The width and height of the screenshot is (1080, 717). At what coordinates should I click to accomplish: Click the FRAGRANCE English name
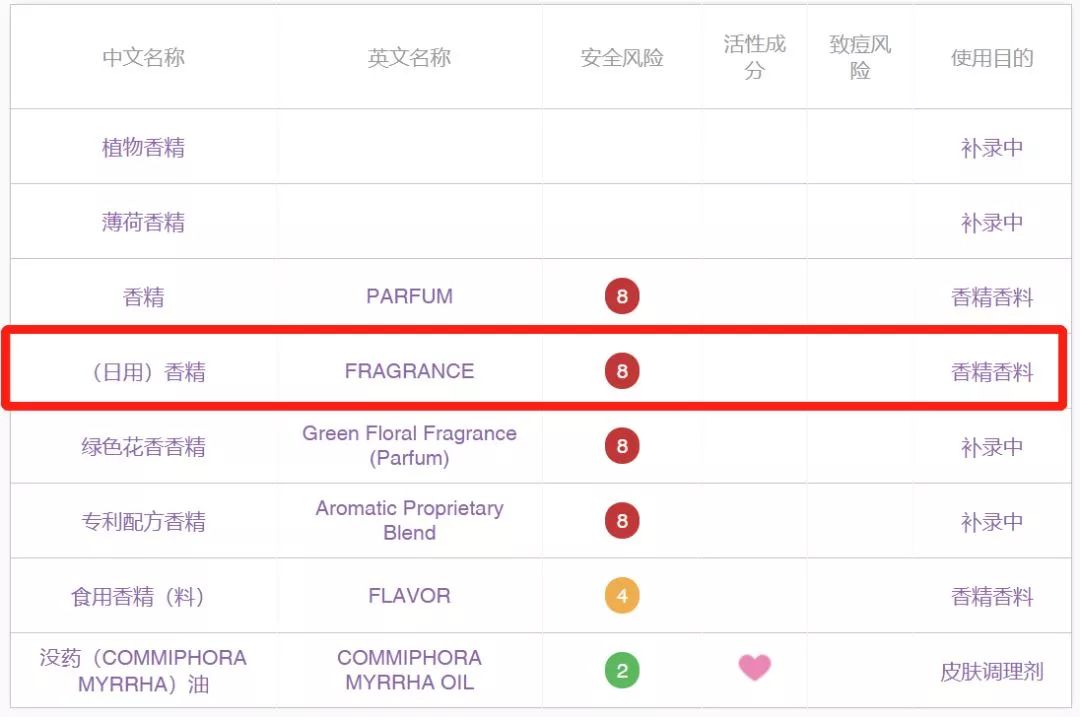tap(409, 371)
